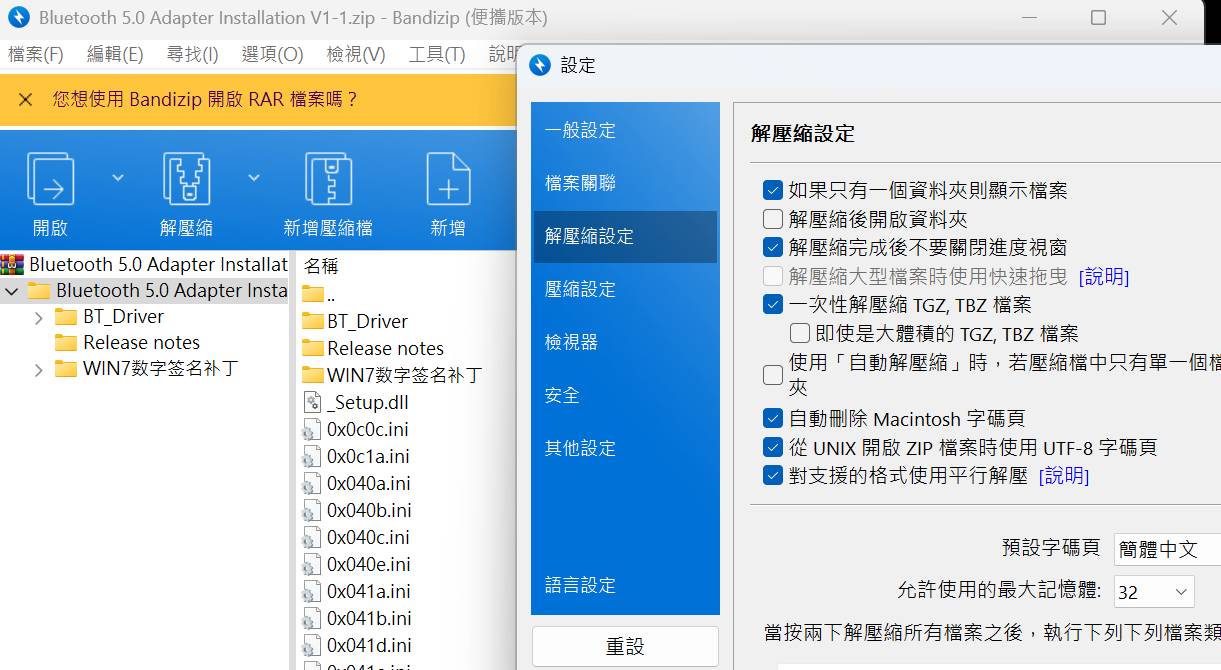Click the 0x041b.ini file icon
The image size is (1221, 670).
point(312,618)
